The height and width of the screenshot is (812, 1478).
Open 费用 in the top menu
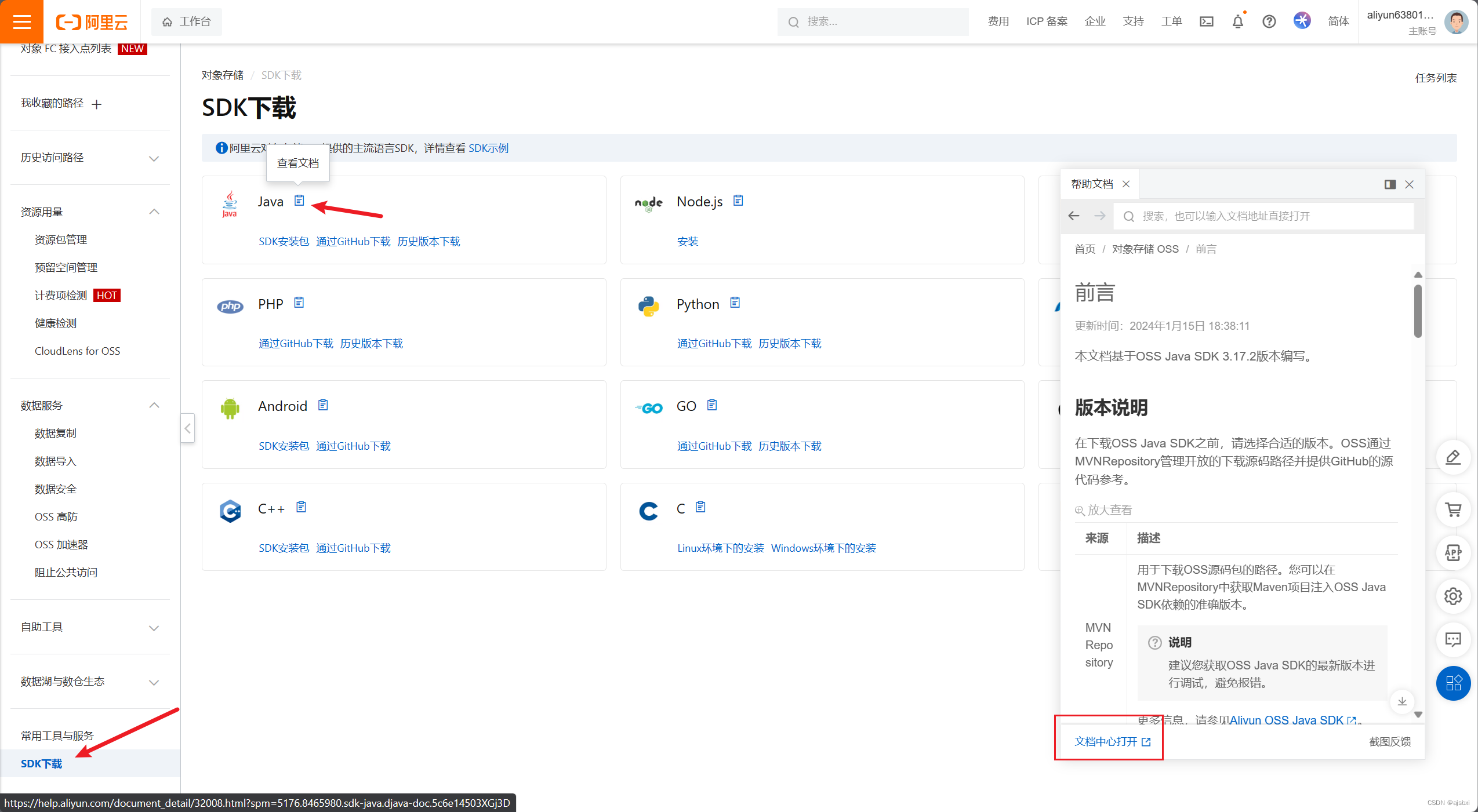pos(998,21)
